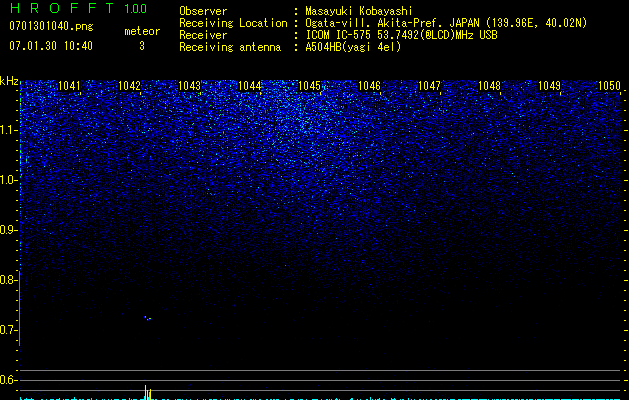Click the 0.6 kHz frequency label
Screen dimensions: 629x400
[8, 380]
